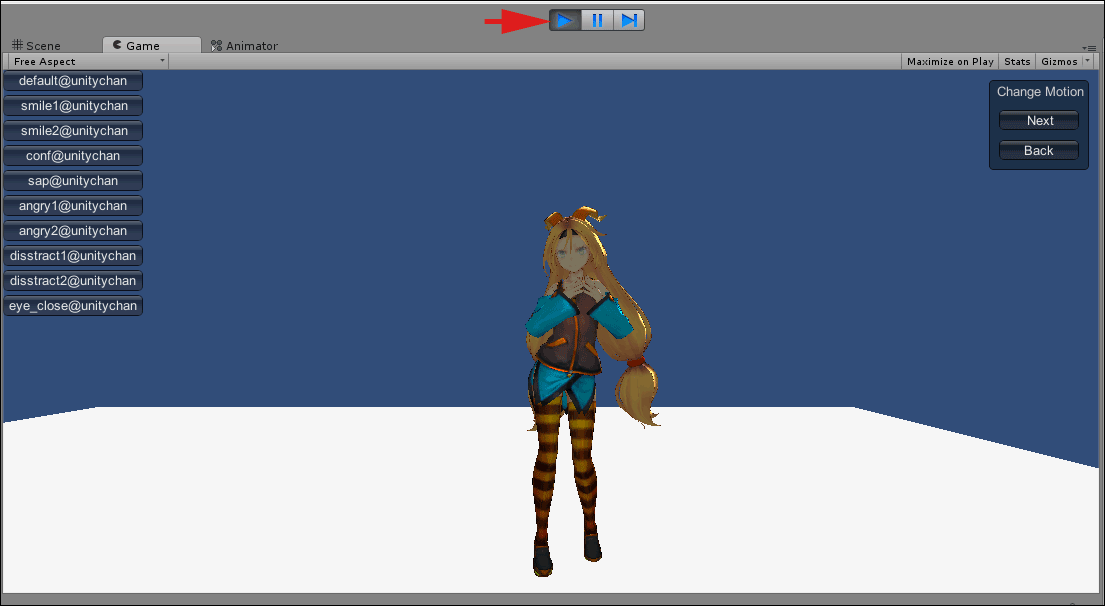Select the conf@unitychan expression

tap(73, 156)
